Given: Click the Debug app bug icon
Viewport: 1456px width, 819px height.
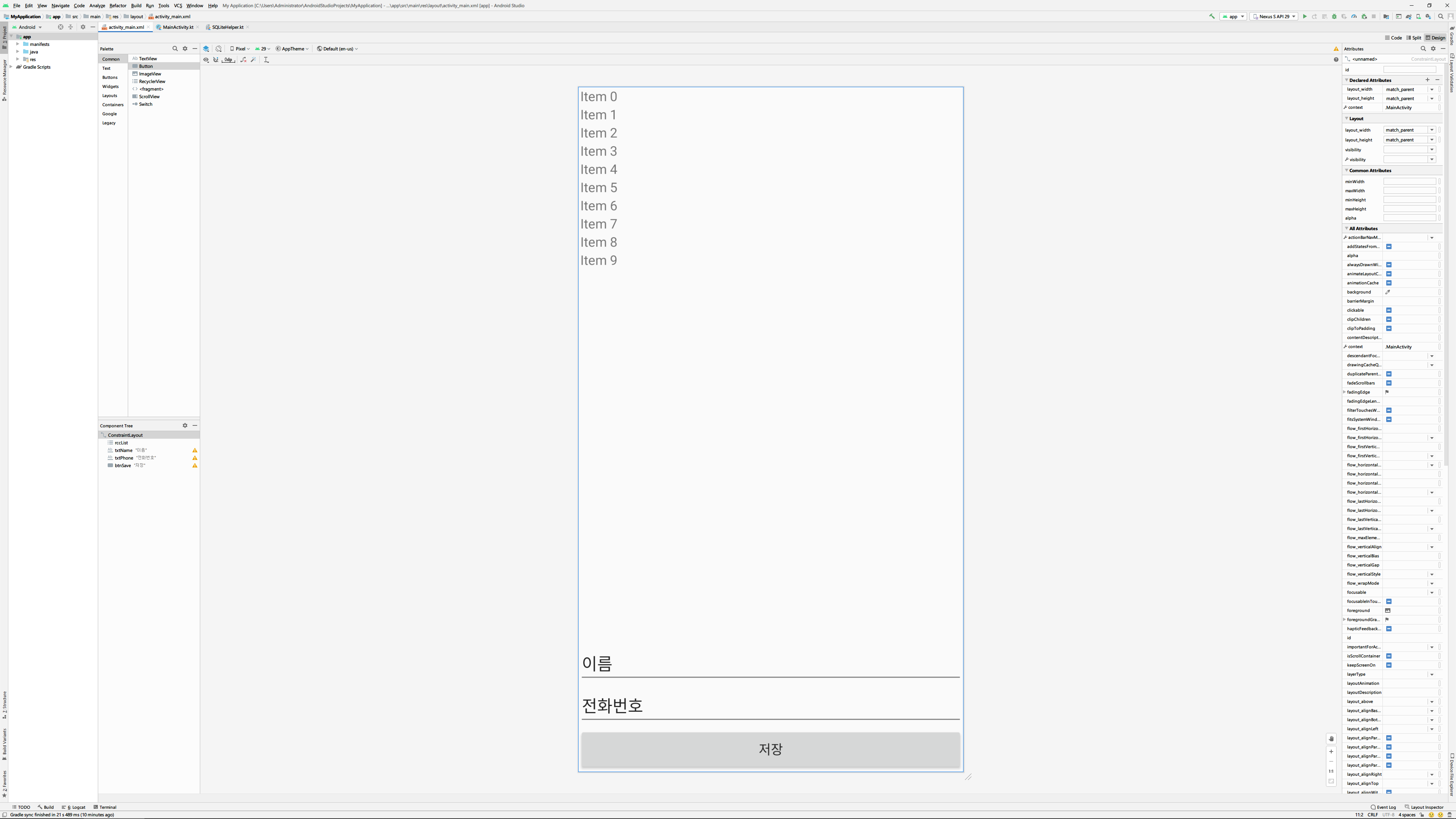Looking at the screenshot, I should [1334, 16].
